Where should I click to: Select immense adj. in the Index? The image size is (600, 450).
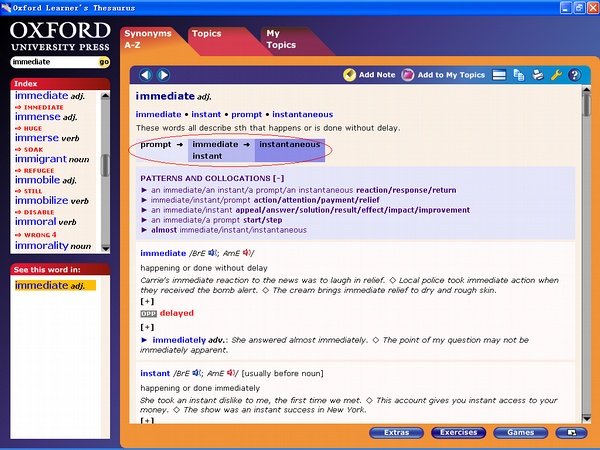[46, 117]
